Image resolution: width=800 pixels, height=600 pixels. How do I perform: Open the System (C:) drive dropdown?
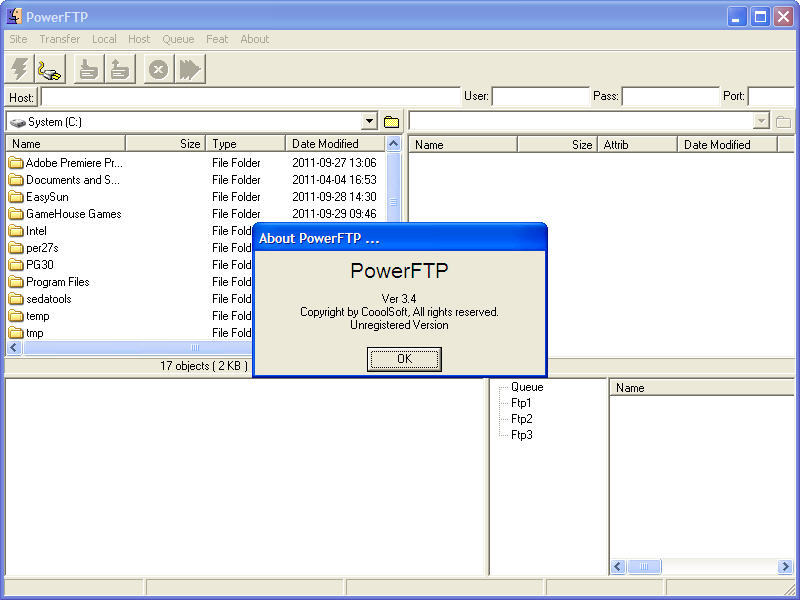pyautogui.click(x=369, y=122)
